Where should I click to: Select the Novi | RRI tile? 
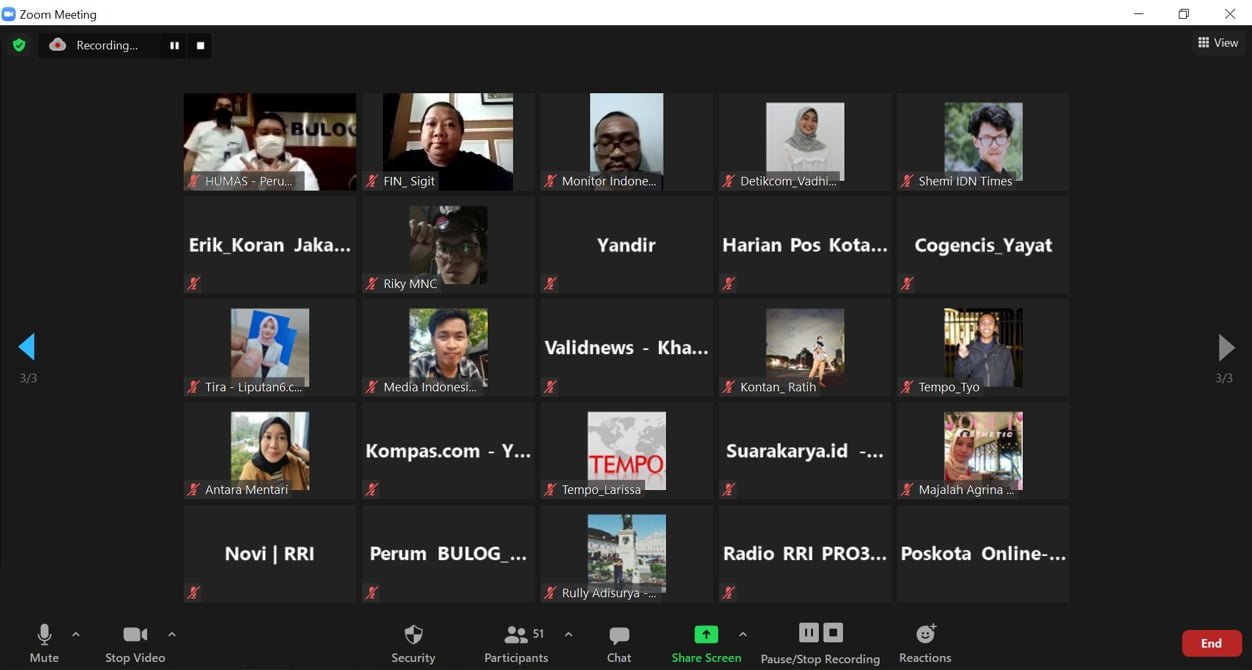[x=270, y=554]
